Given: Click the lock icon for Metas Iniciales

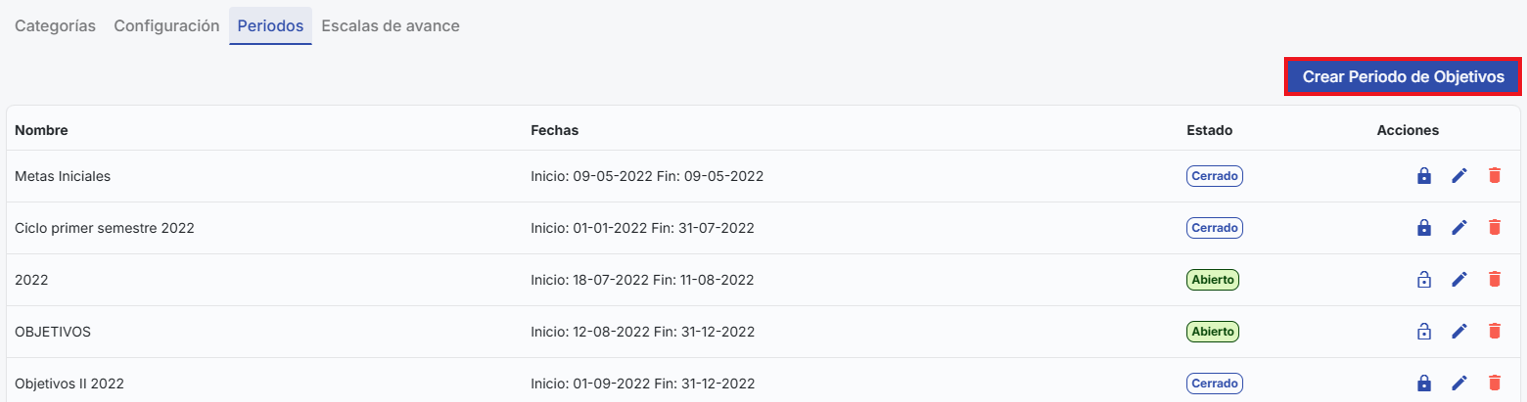Looking at the screenshot, I should pos(1424,176).
